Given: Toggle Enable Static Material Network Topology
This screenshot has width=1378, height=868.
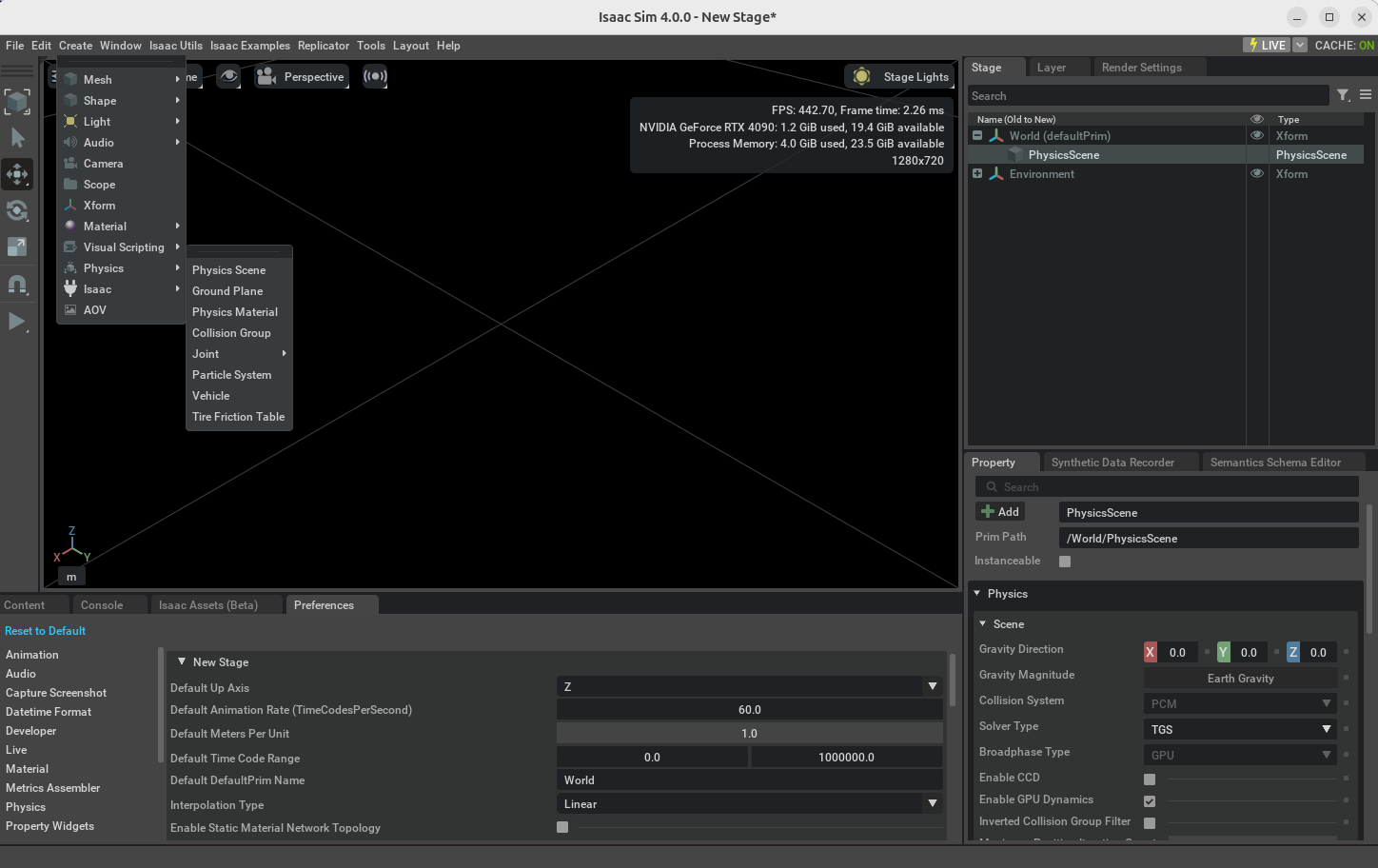Looking at the screenshot, I should pyautogui.click(x=562, y=827).
